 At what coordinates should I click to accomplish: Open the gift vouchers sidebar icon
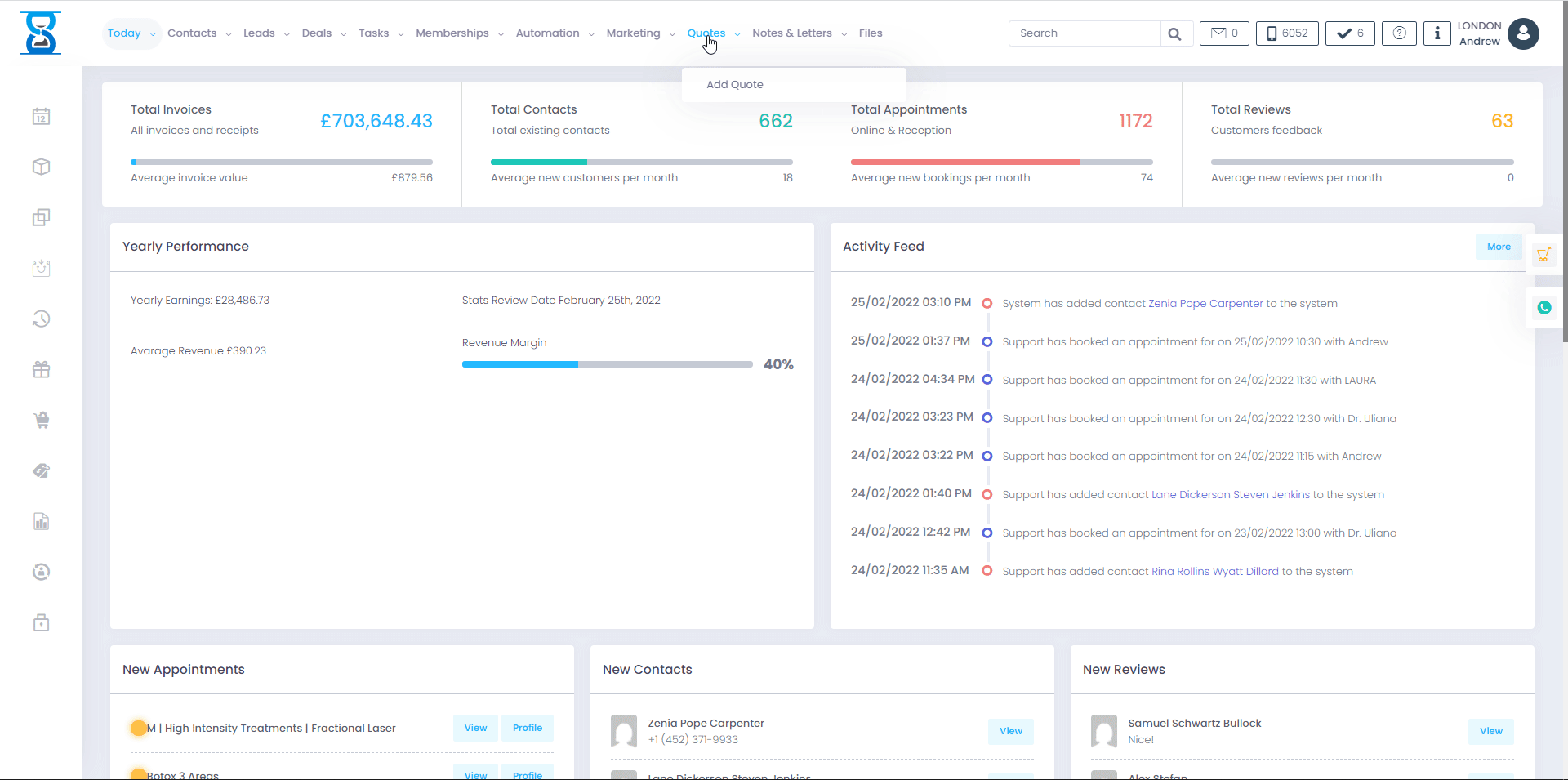(41, 369)
